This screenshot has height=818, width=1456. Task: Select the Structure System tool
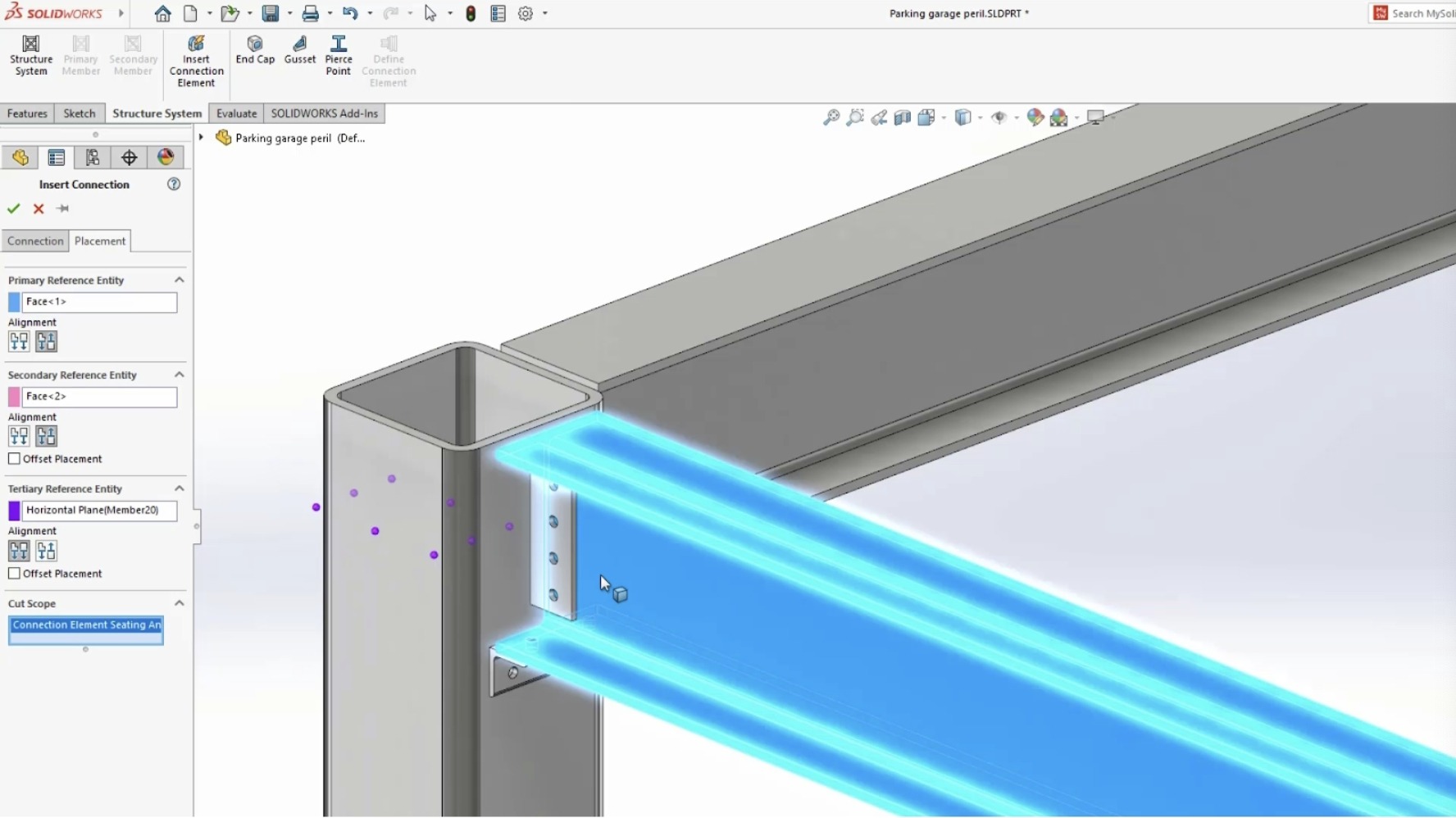(x=31, y=55)
